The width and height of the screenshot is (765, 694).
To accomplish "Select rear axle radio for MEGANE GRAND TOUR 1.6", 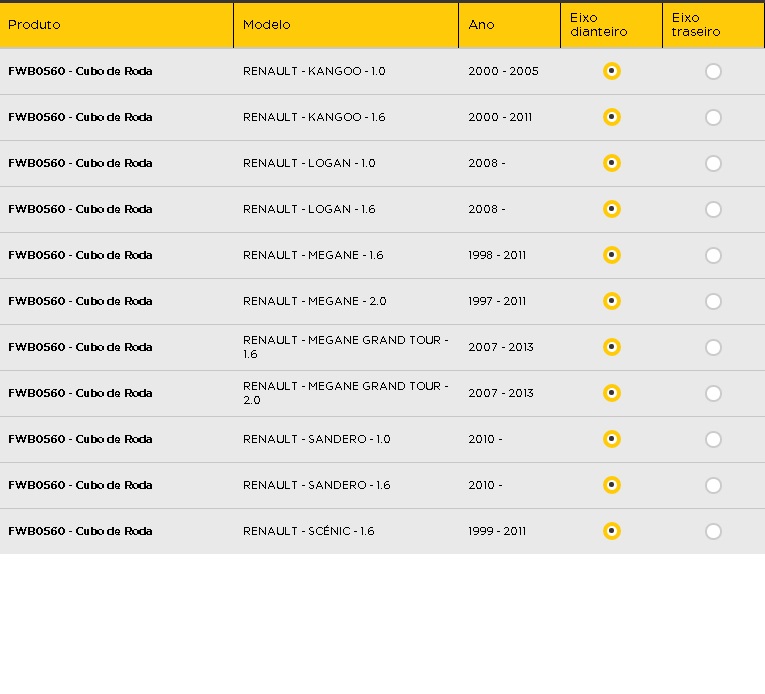I will [713, 347].
